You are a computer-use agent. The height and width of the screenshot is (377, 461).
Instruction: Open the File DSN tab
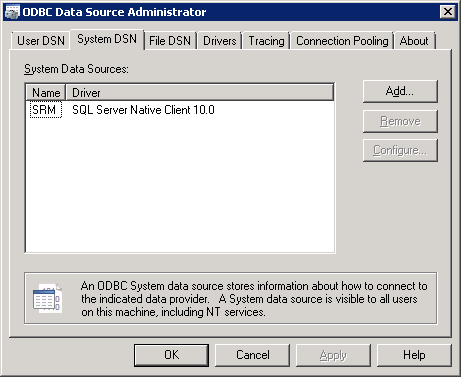pos(170,41)
